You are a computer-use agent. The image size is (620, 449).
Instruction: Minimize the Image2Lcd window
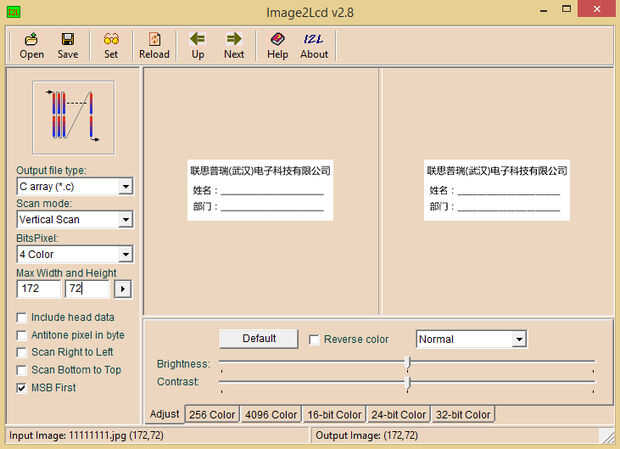544,11
